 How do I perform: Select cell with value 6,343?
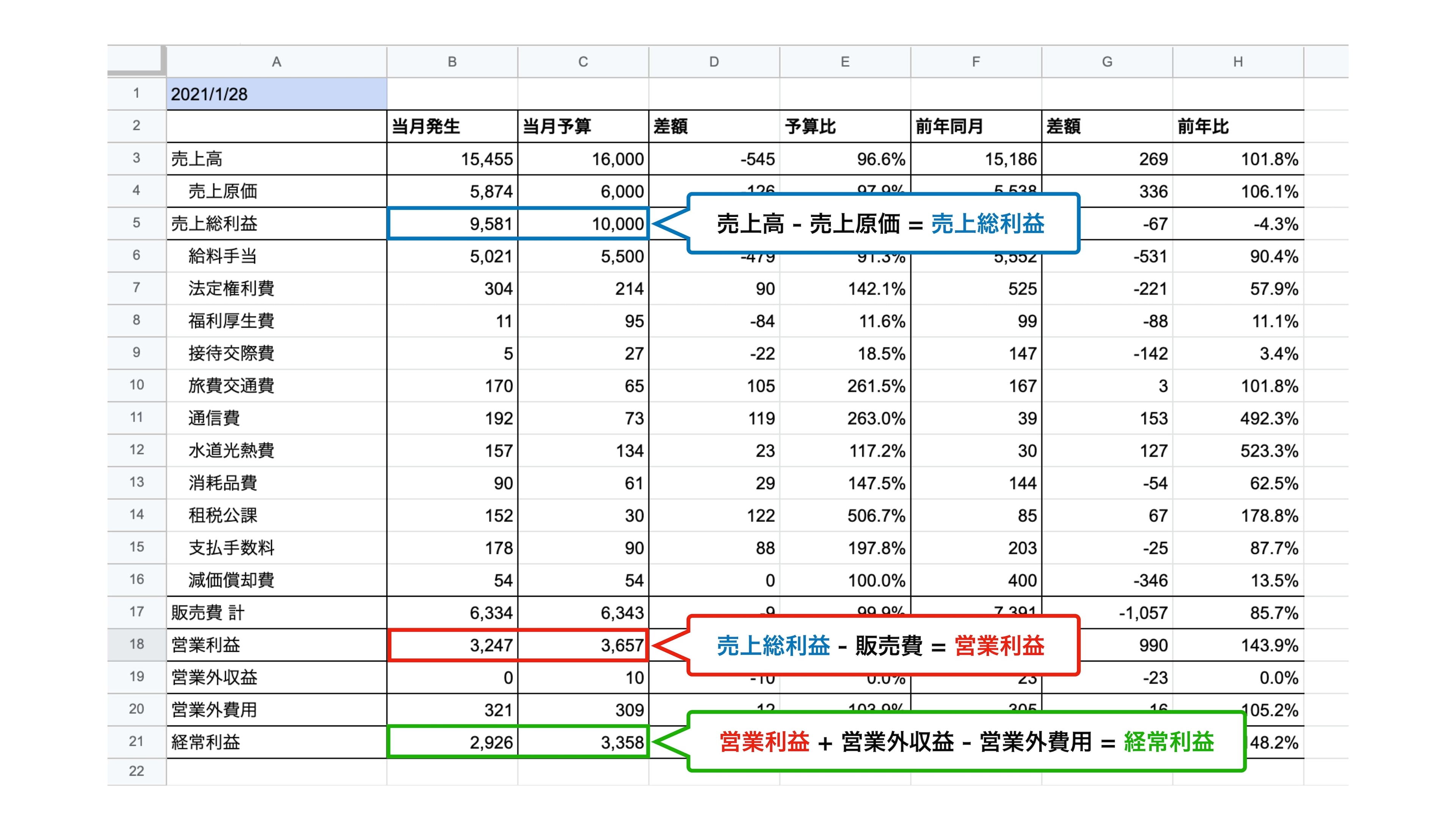(583, 612)
